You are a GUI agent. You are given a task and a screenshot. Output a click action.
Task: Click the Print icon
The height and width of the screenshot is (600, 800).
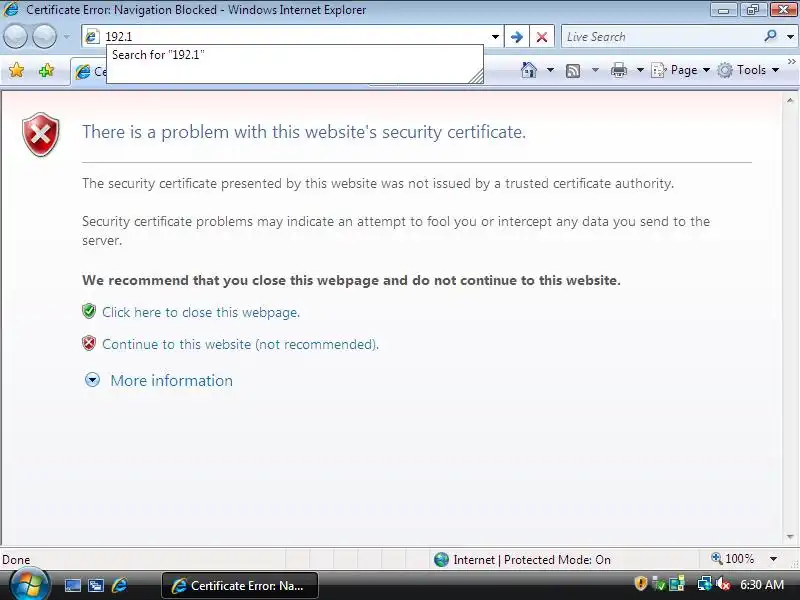tap(618, 70)
